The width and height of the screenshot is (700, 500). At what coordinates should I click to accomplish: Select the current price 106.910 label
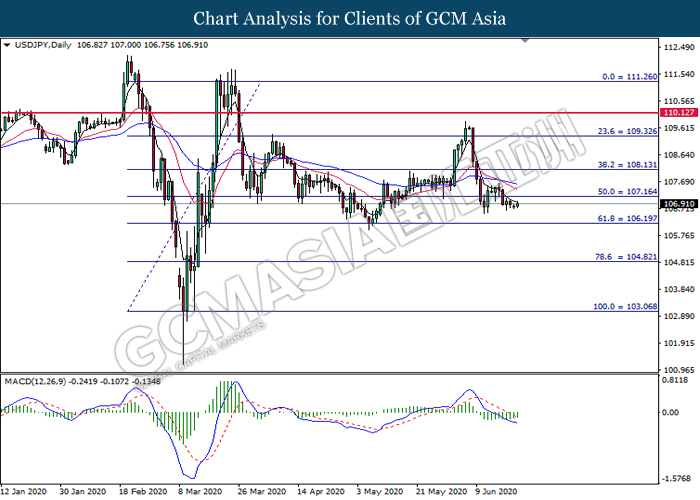679,204
